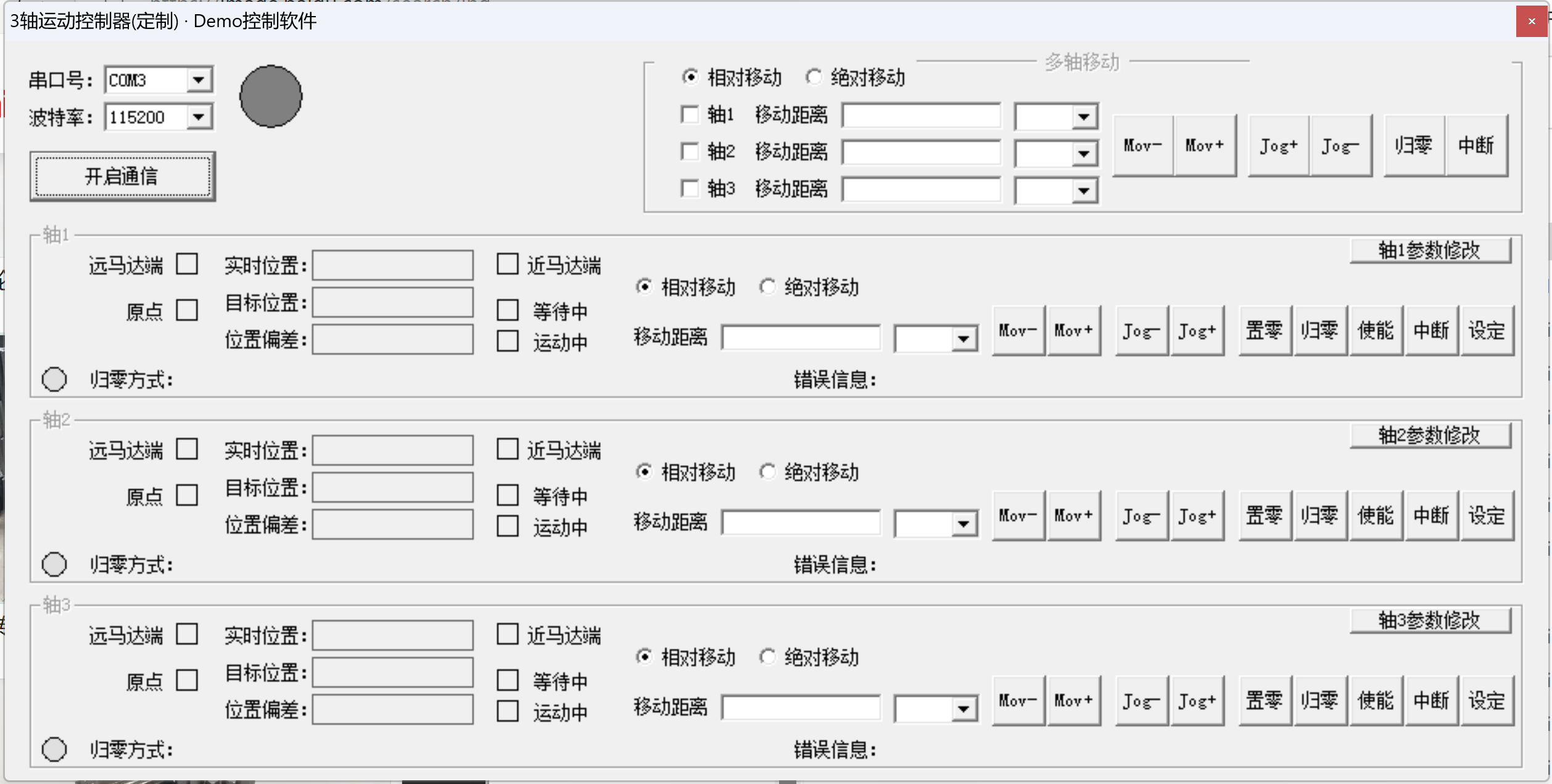Screen dimensions: 1552x784
Task: Click Mov- in the 多轴移动 group
Action: click(x=1143, y=146)
